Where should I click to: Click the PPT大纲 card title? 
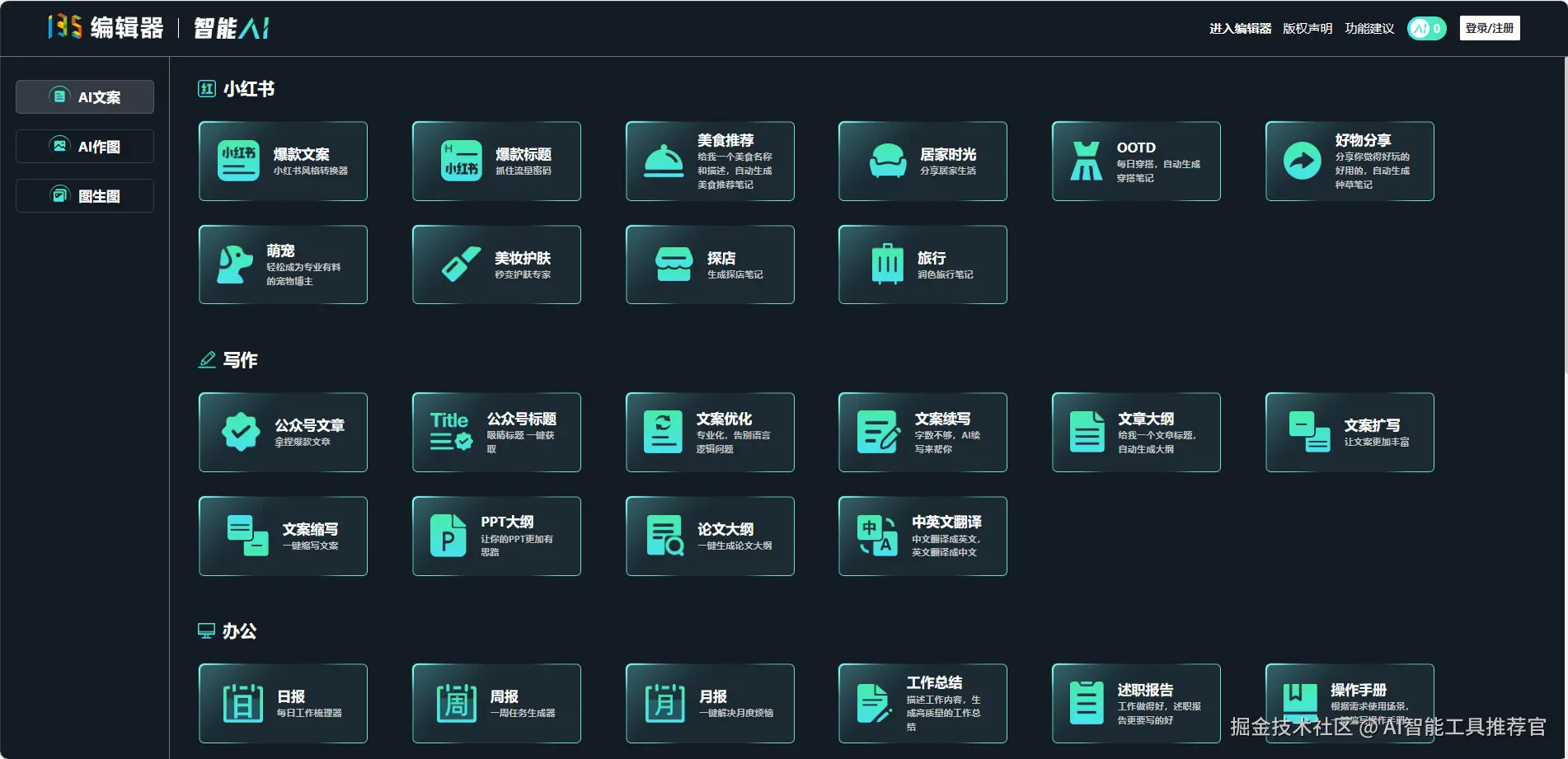coord(507,522)
